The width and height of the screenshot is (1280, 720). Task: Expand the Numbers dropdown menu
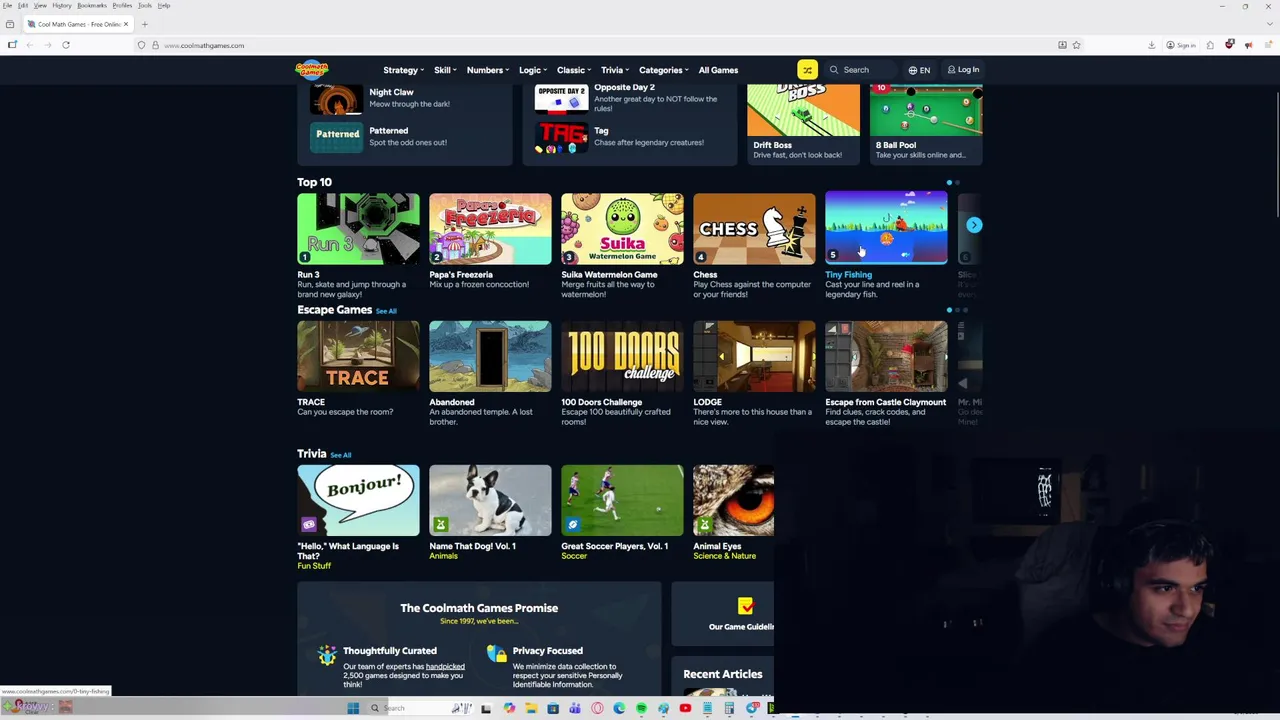click(x=488, y=70)
